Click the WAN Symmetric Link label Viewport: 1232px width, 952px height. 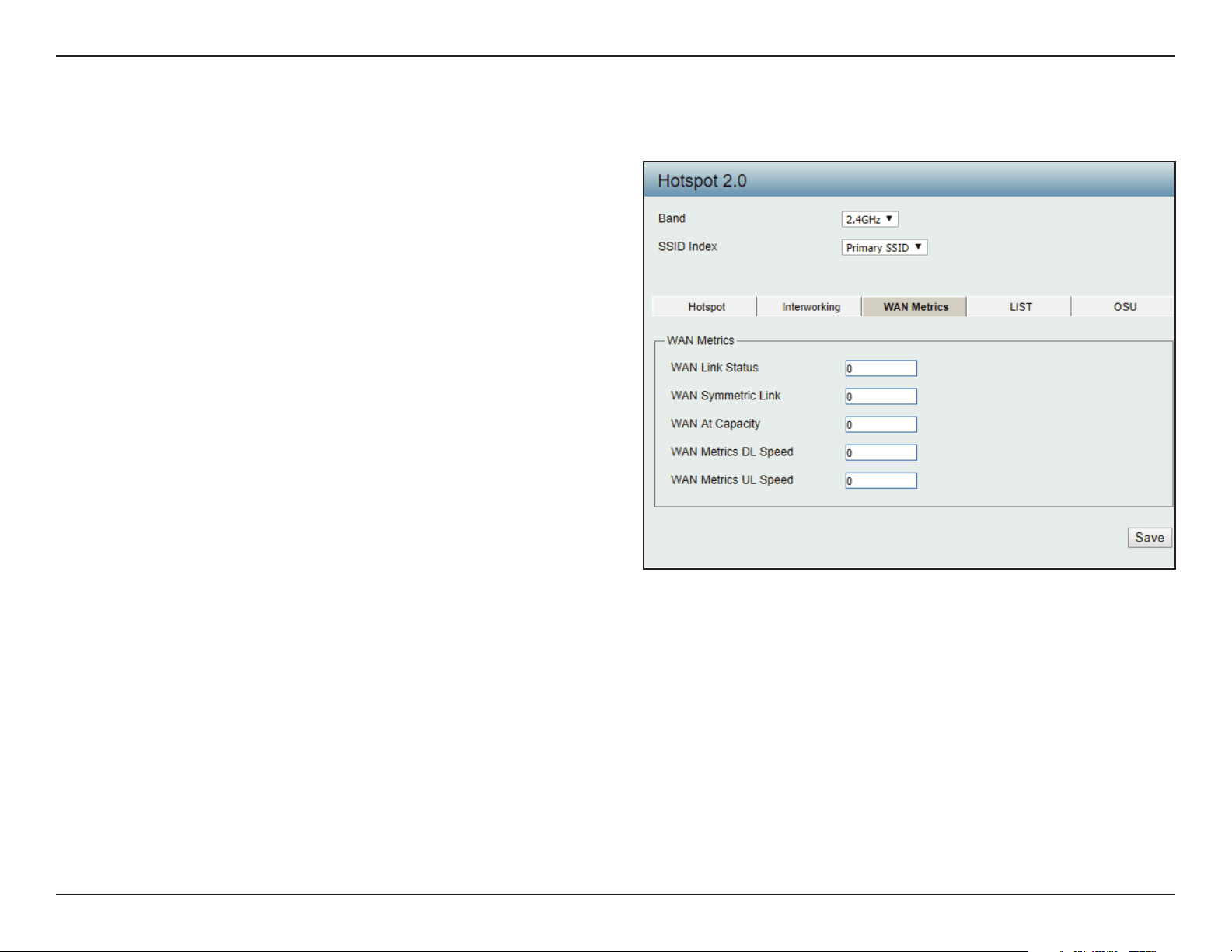(726, 396)
